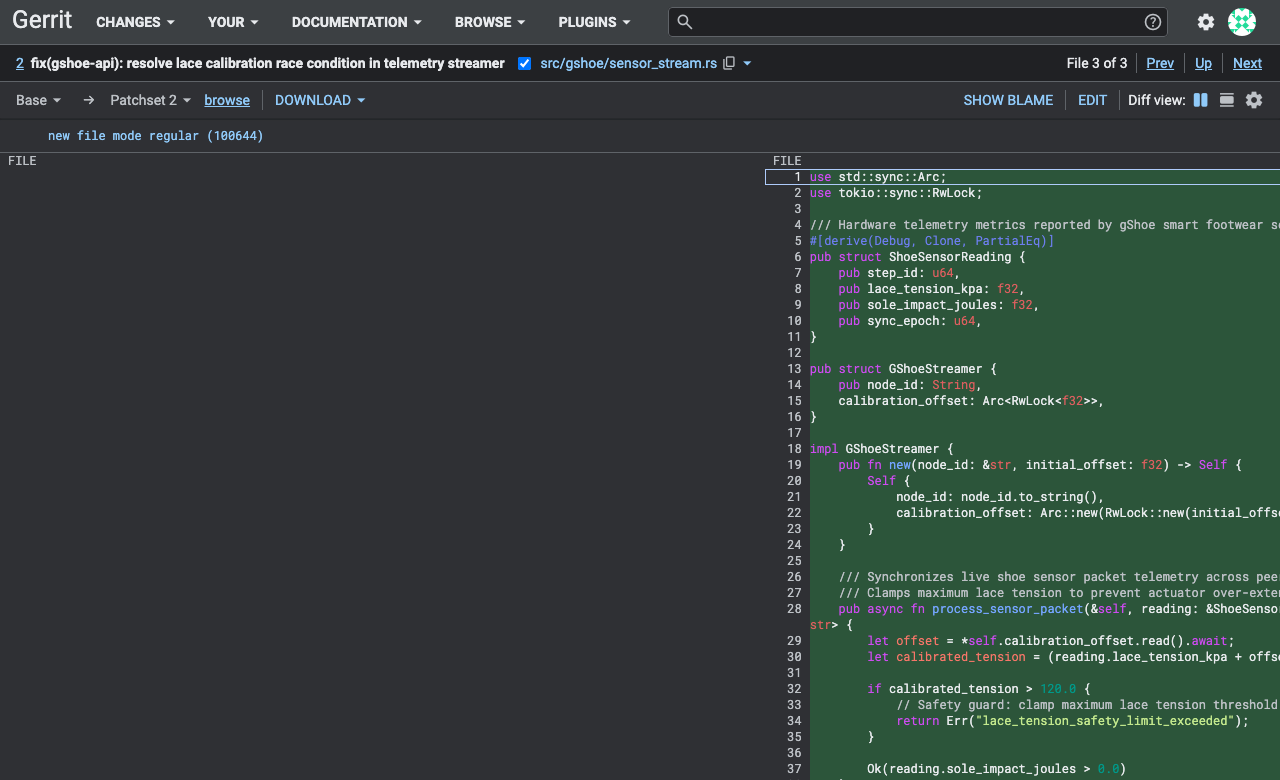Click the change title "fix(gshoe-api): resolve lace calibration…"
This screenshot has width=1280, height=780.
click(268, 63)
